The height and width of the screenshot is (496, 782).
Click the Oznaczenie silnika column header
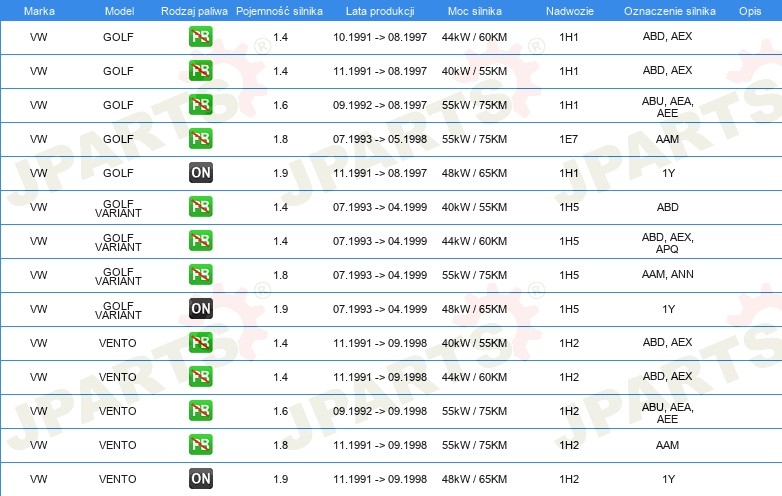669,11
